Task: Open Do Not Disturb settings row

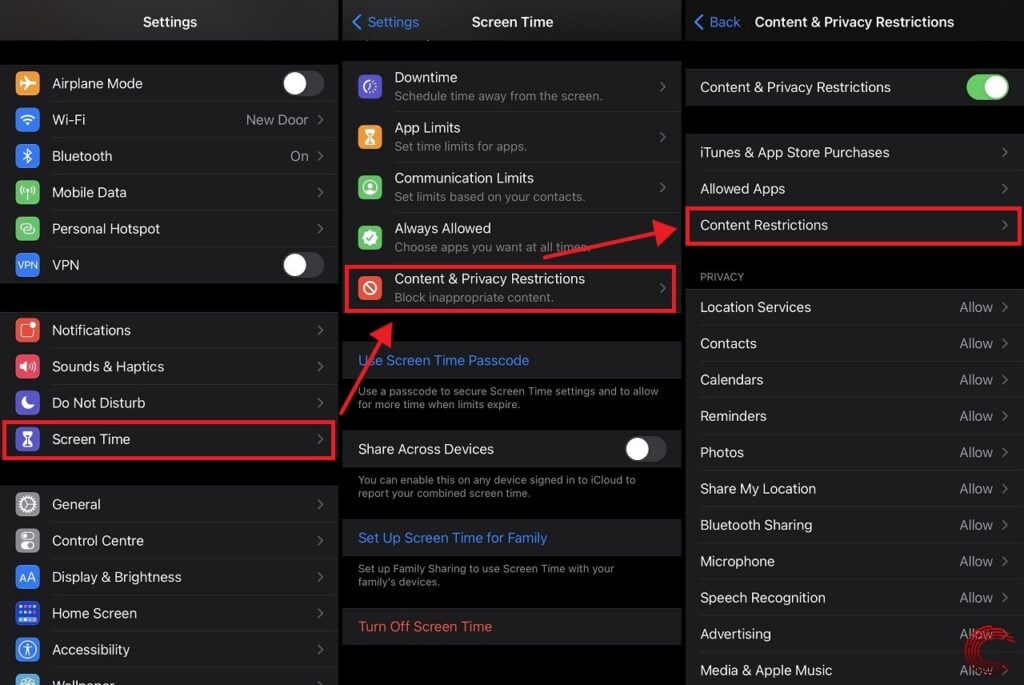Action: click(169, 403)
